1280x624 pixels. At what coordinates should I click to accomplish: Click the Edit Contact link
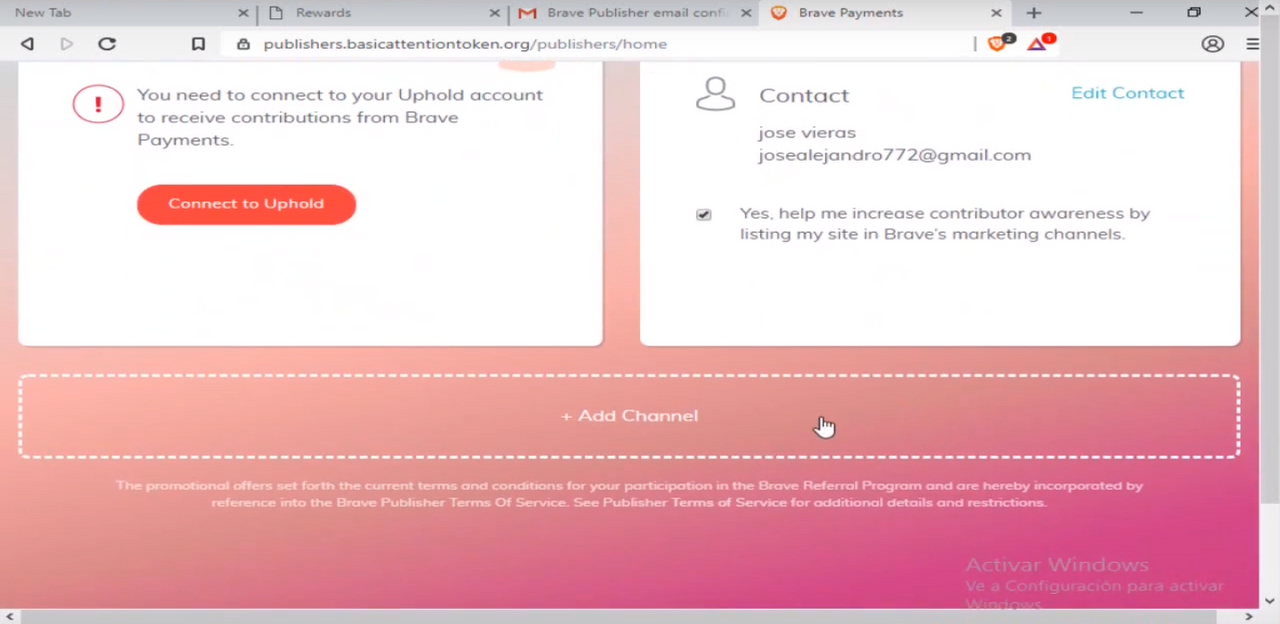point(1127,93)
